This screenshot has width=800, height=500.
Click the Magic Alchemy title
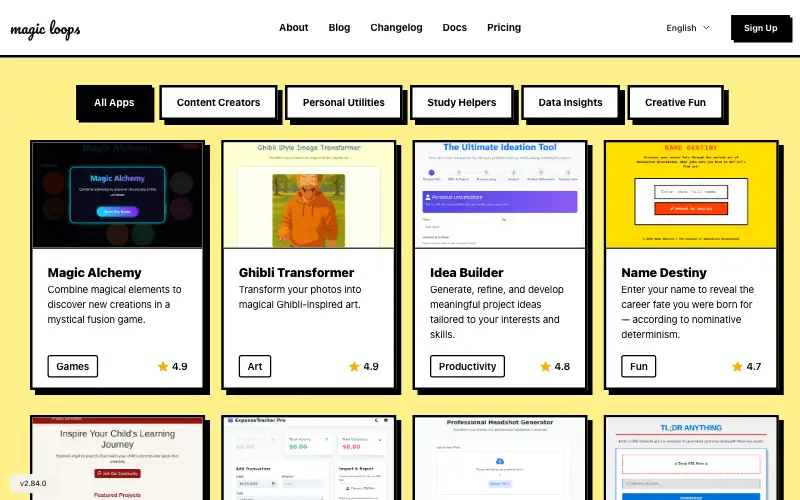[x=94, y=272]
